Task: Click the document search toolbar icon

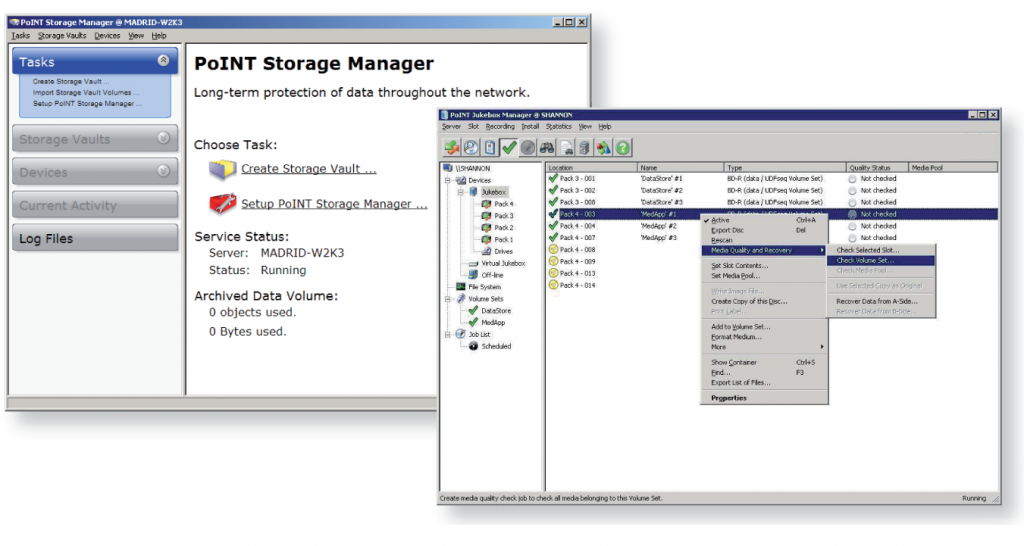Action: click(x=566, y=148)
